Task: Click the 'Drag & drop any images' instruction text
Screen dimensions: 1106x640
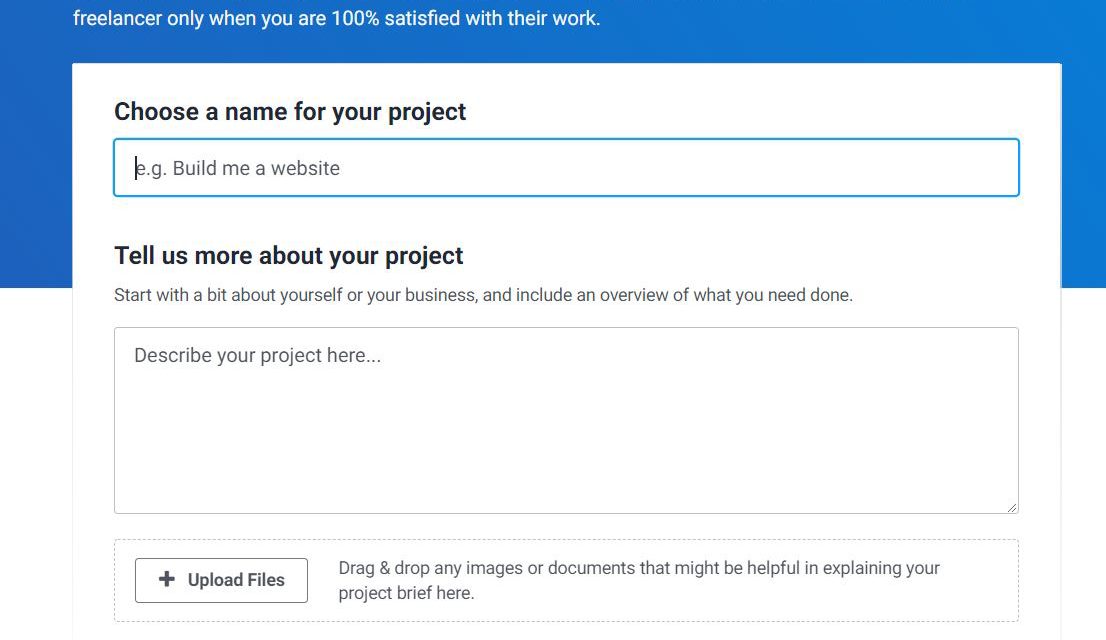Action: point(639,580)
